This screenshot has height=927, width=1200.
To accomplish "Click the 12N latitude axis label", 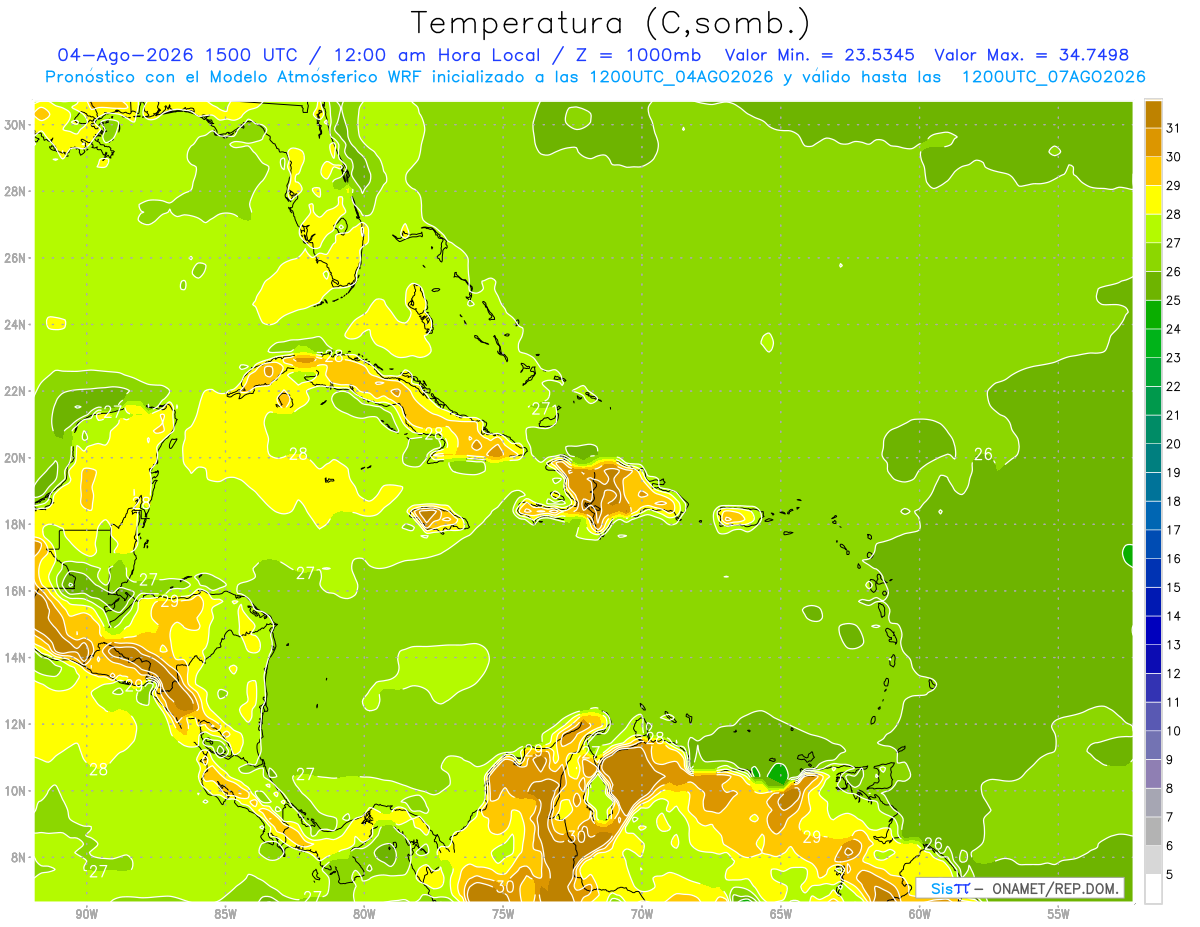I will point(15,724).
